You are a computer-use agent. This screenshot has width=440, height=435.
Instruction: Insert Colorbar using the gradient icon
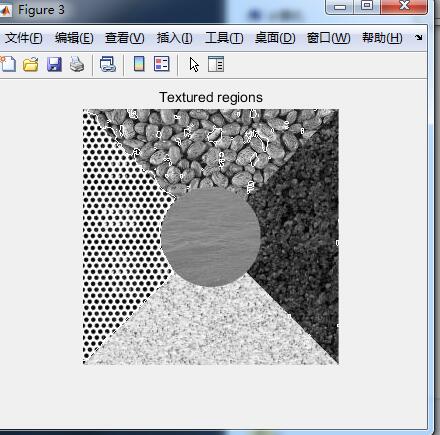(139, 64)
